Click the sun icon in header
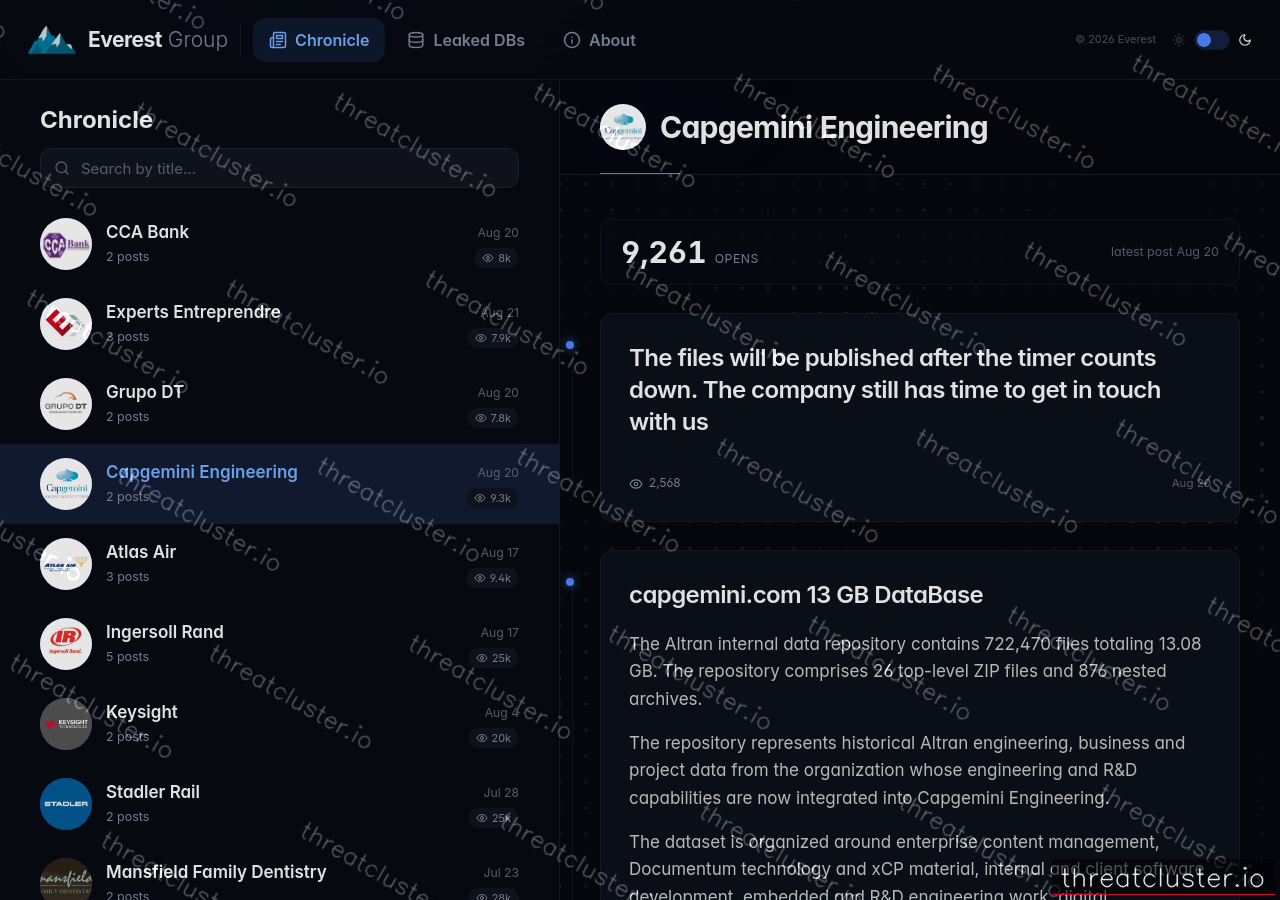1280x900 pixels. coord(1179,40)
